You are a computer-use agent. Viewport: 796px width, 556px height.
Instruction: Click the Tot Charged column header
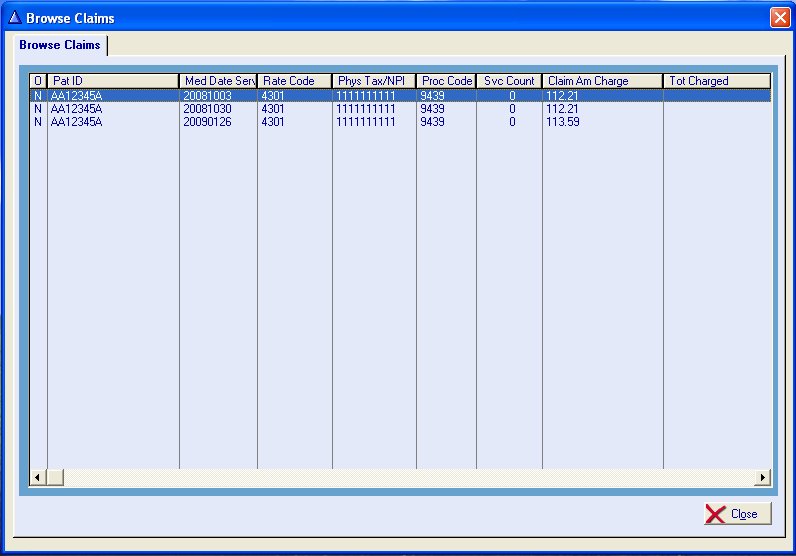[x=717, y=81]
